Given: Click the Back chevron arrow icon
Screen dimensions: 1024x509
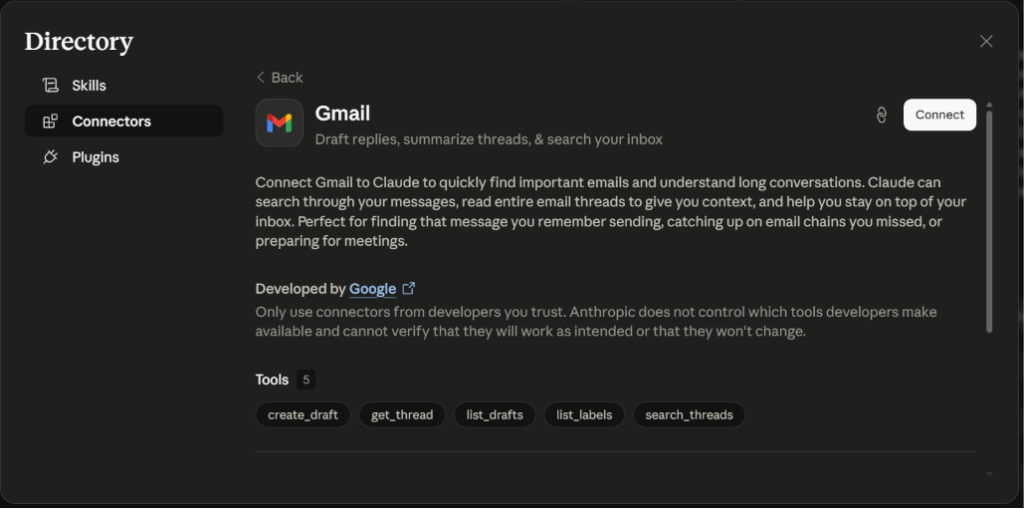Looking at the screenshot, I should coord(261,77).
